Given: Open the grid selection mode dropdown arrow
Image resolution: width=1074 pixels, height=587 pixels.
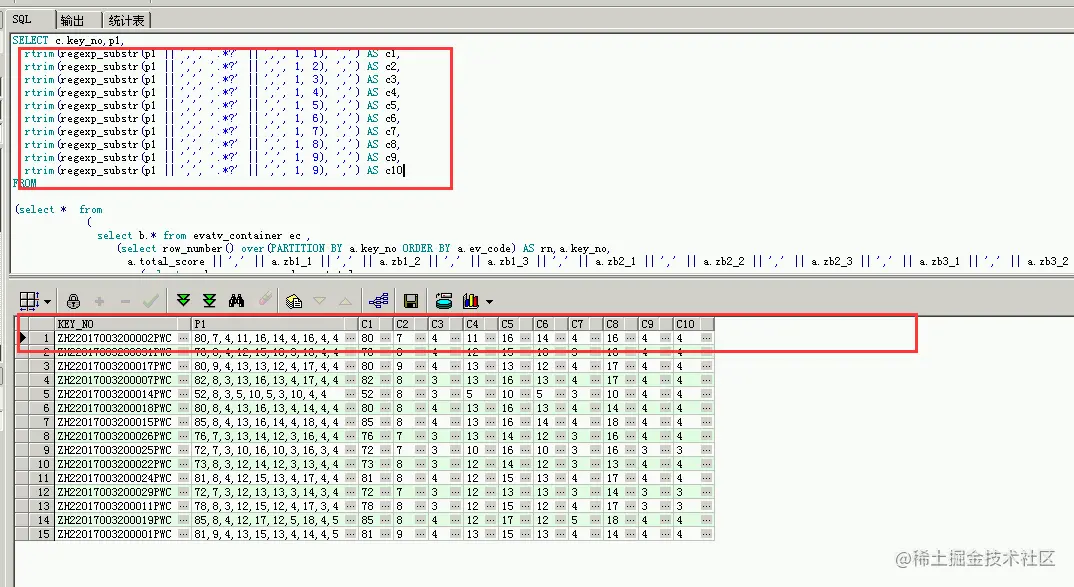Looking at the screenshot, I should pos(47,301).
